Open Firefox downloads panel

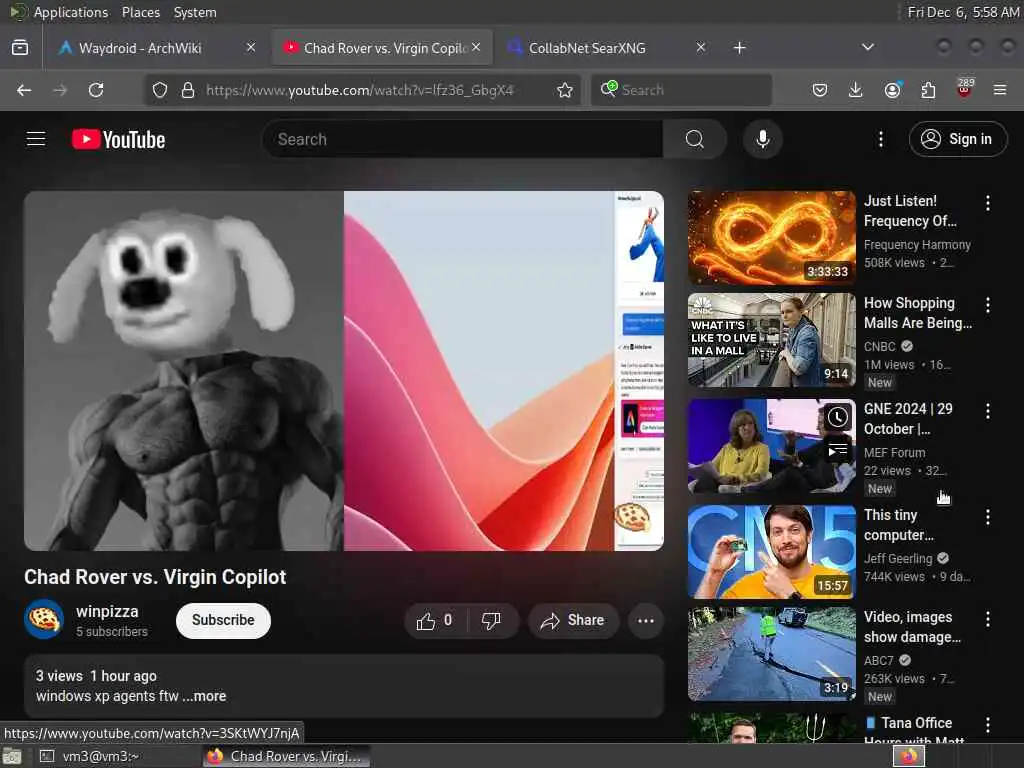pyautogui.click(x=856, y=90)
